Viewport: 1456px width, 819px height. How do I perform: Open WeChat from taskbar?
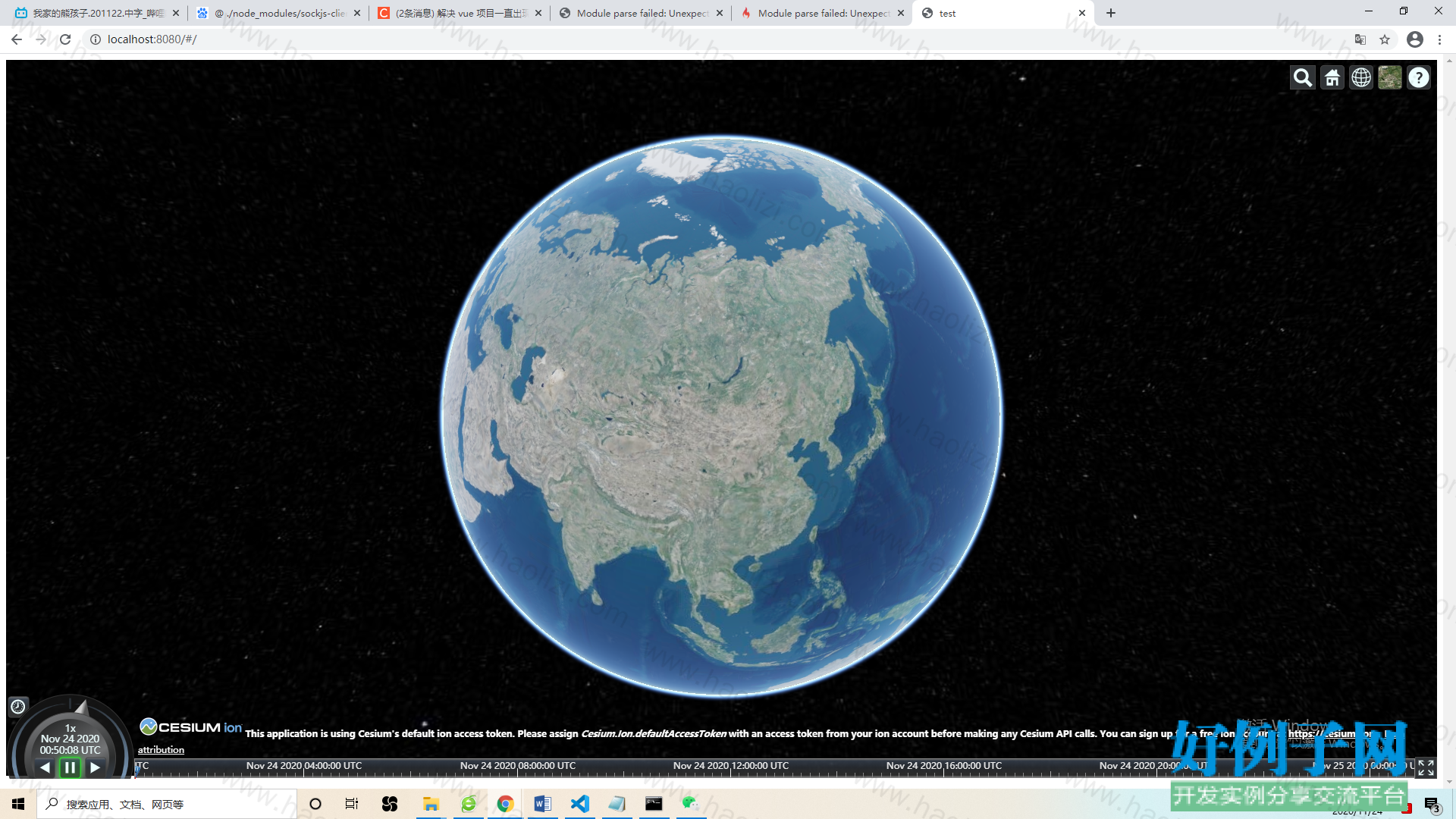pos(690,804)
